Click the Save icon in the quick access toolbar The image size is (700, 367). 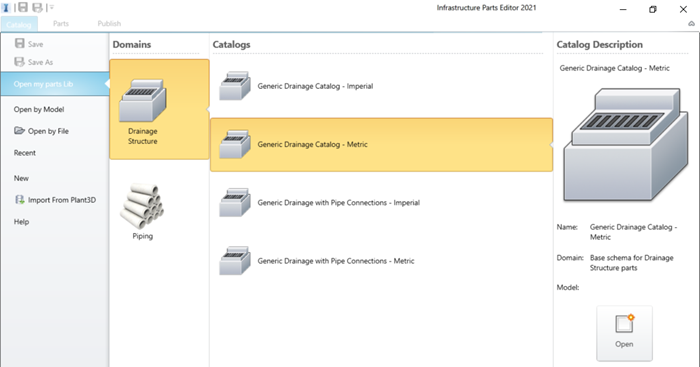[x=22, y=7]
